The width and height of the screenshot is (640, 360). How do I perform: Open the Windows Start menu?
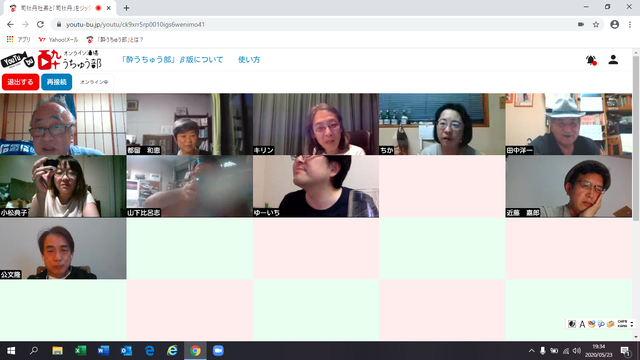[x=11, y=351]
